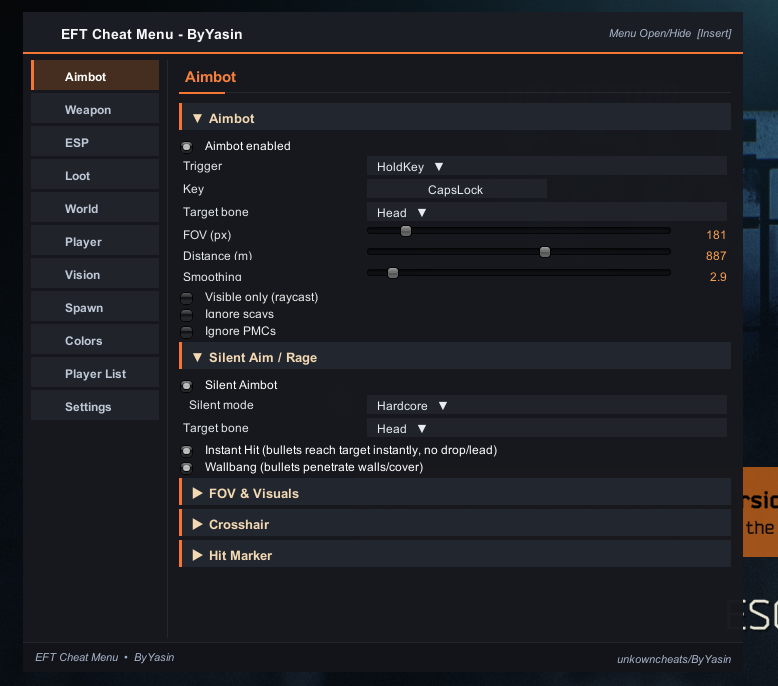
Task: Toggle the Silent Aimbot checkbox
Action: tap(187, 385)
